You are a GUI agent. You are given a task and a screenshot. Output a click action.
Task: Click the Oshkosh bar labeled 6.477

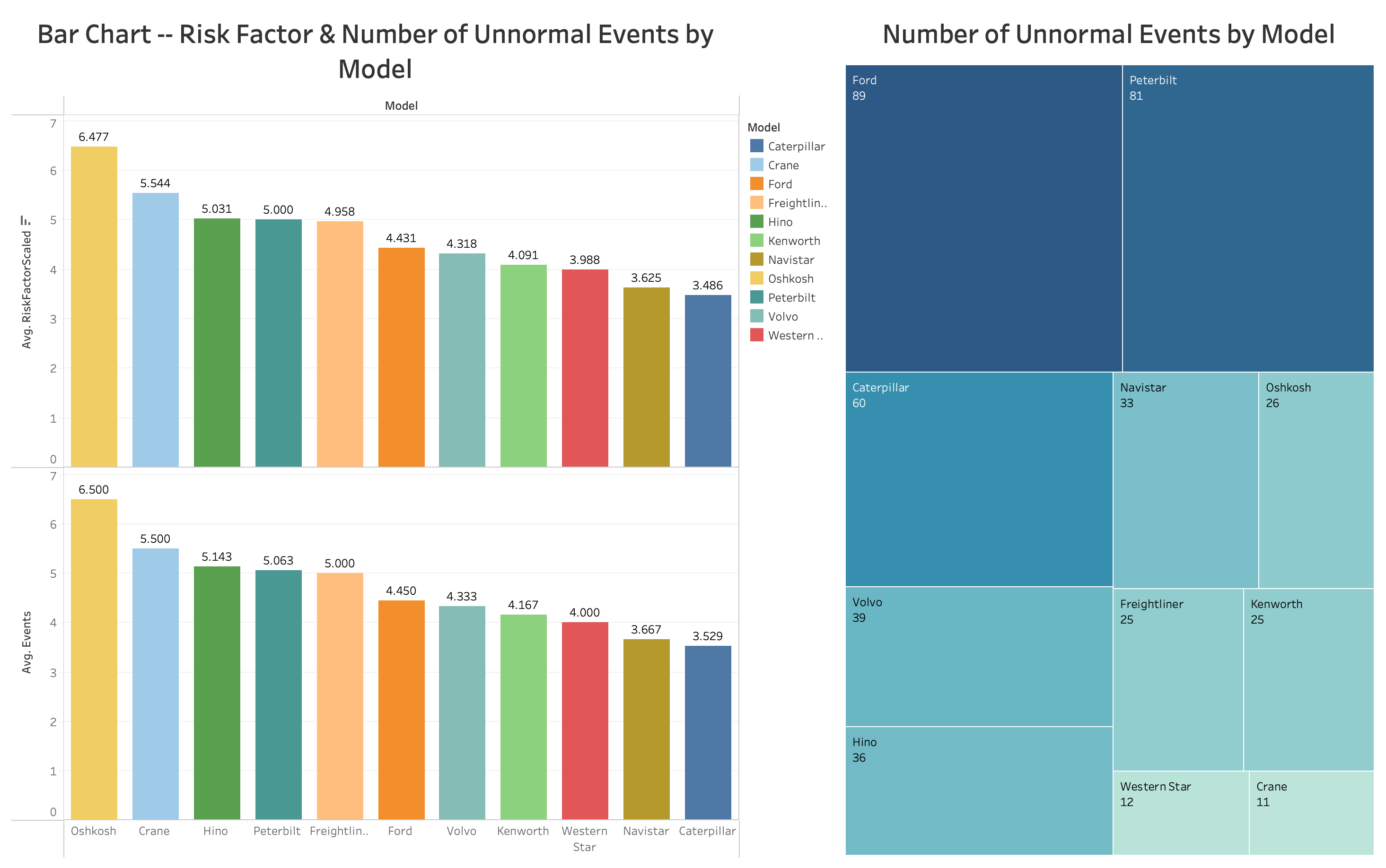94,306
